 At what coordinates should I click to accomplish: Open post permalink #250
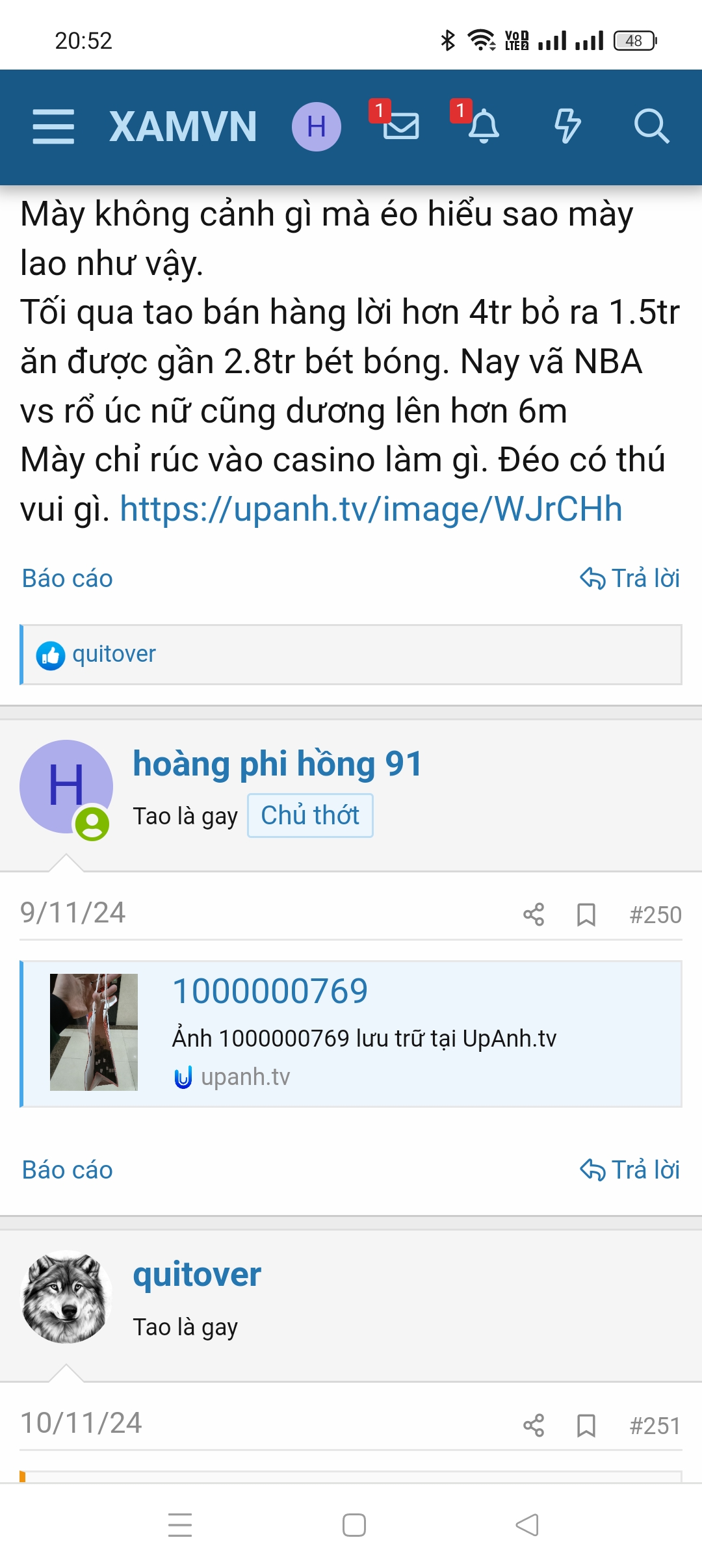coord(655,915)
